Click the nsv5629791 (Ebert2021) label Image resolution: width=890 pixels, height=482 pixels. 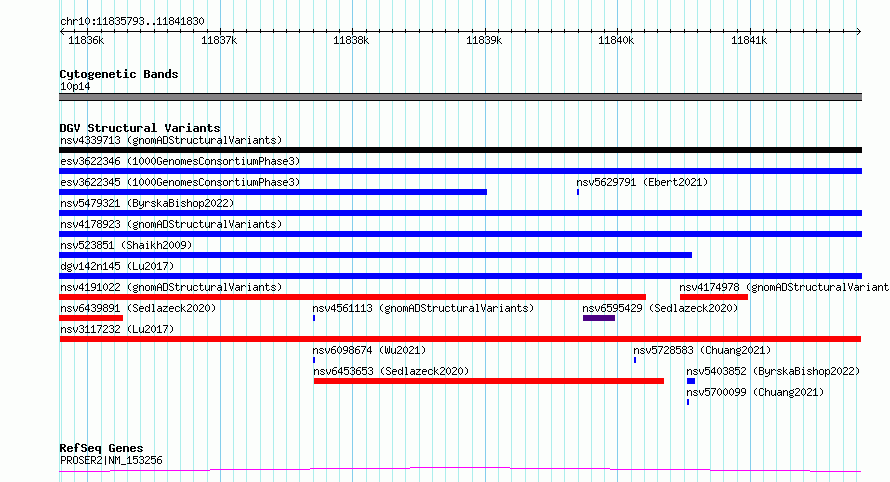(642, 182)
